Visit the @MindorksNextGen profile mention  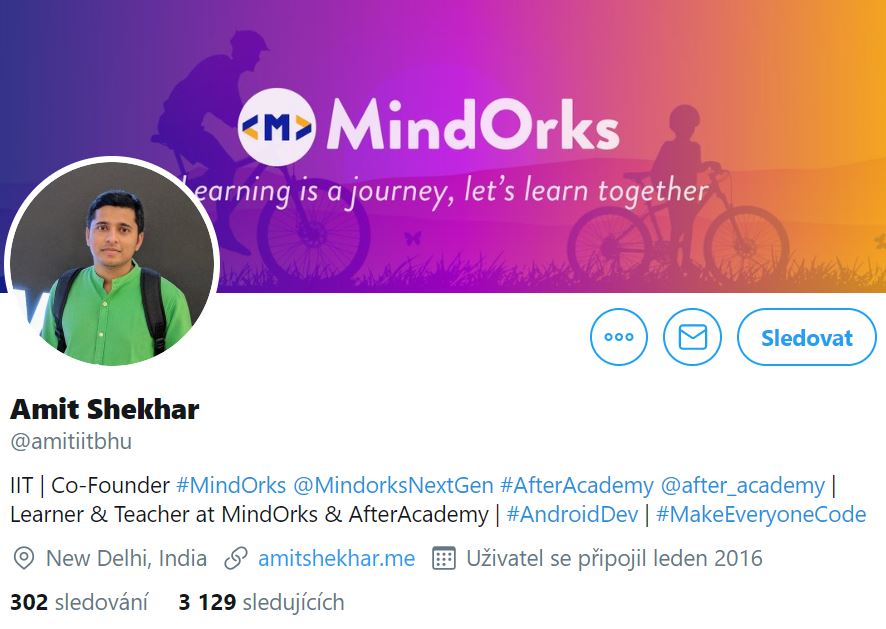(393, 485)
